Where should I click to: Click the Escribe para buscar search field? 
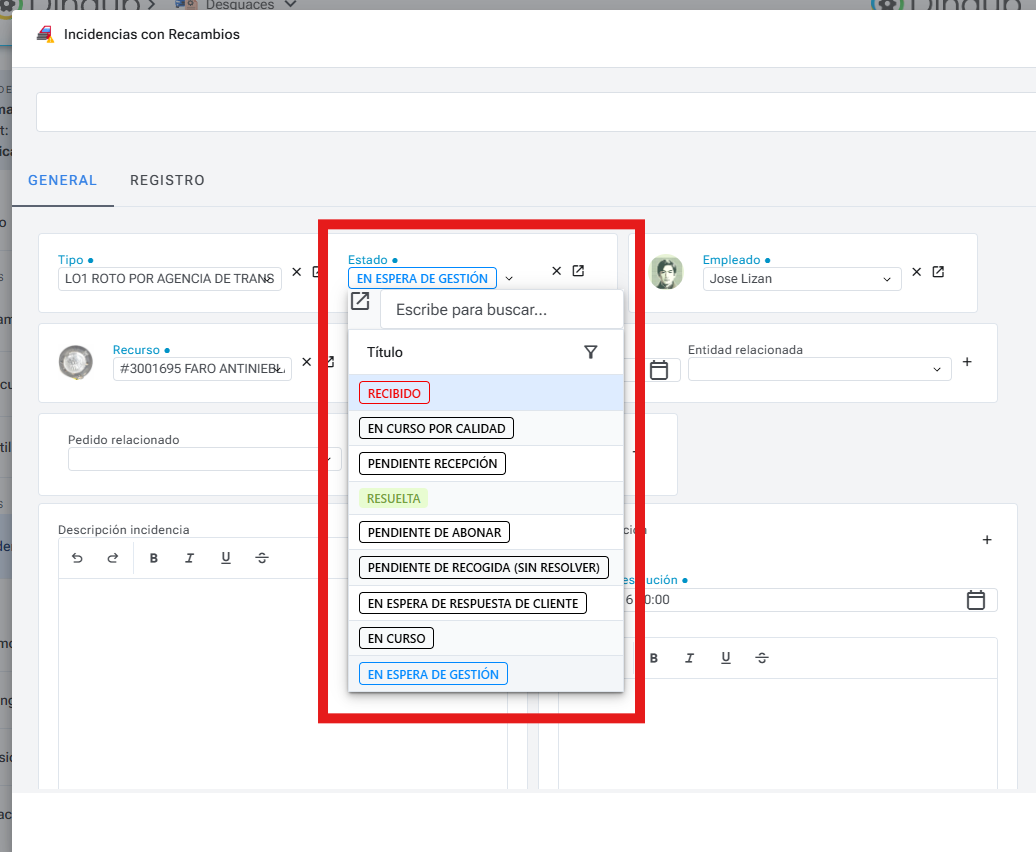click(500, 310)
